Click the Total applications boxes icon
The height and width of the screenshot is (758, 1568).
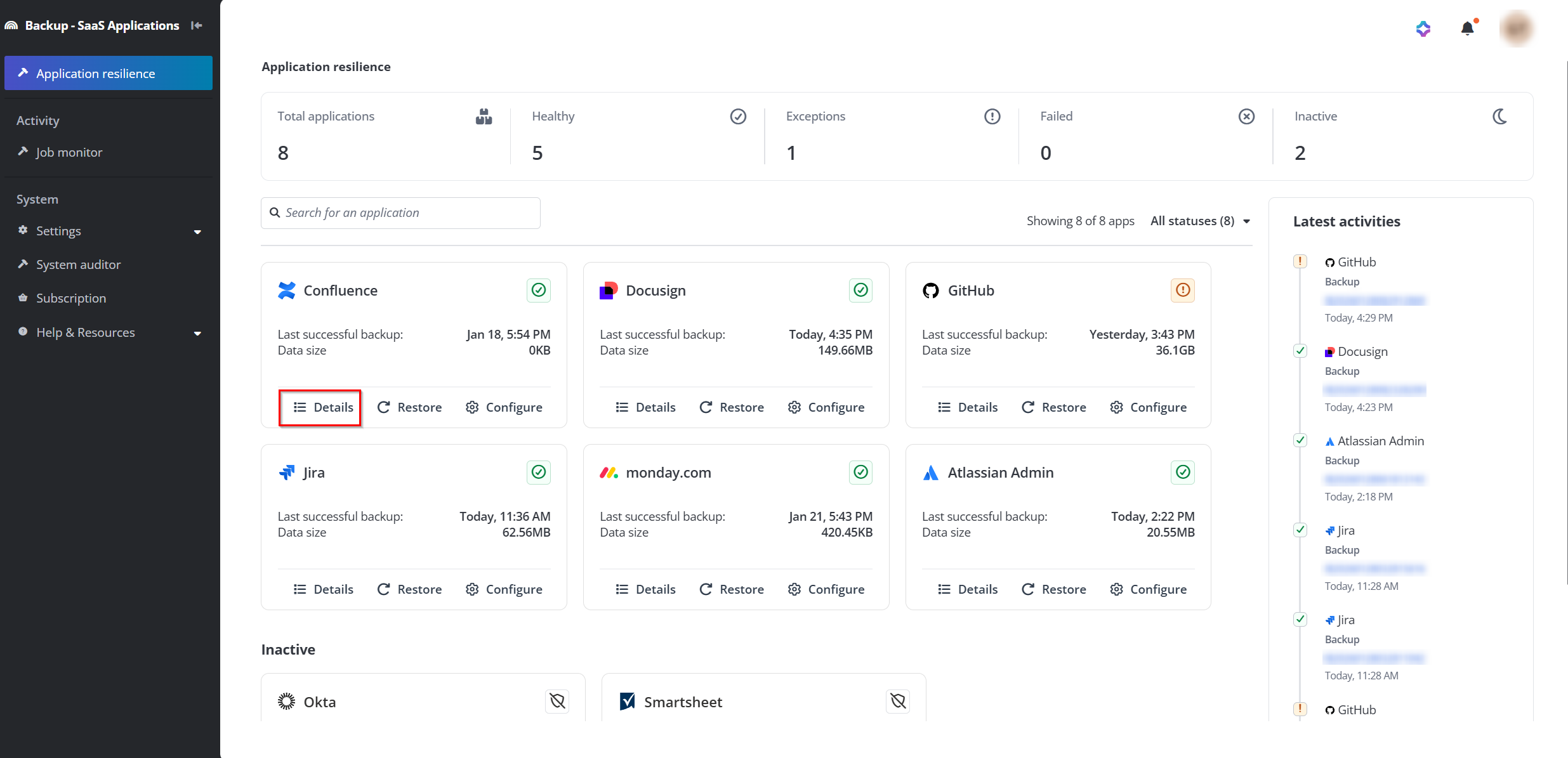[x=484, y=117]
